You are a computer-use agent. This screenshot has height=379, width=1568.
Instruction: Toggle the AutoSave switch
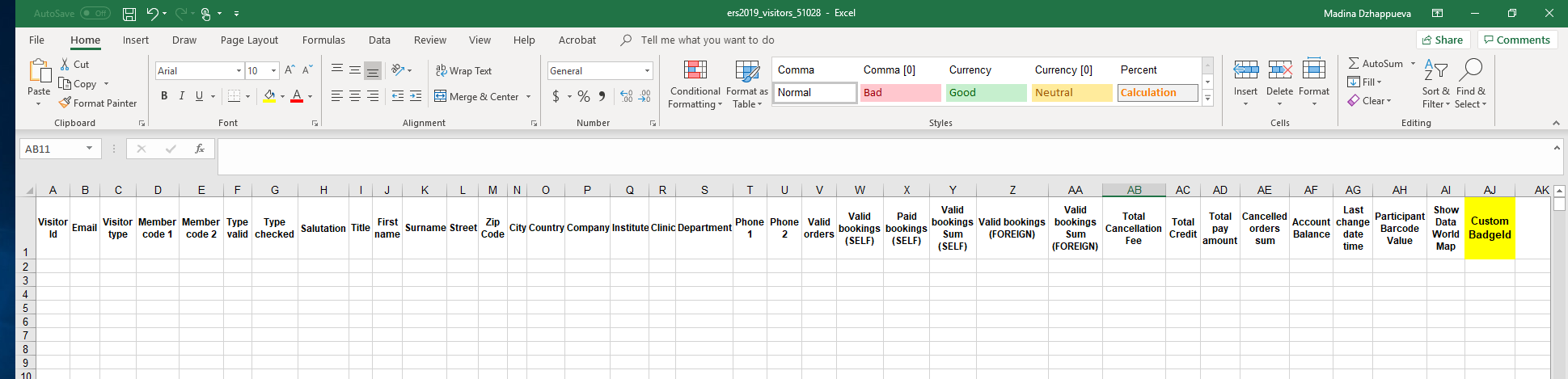click(x=95, y=14)
